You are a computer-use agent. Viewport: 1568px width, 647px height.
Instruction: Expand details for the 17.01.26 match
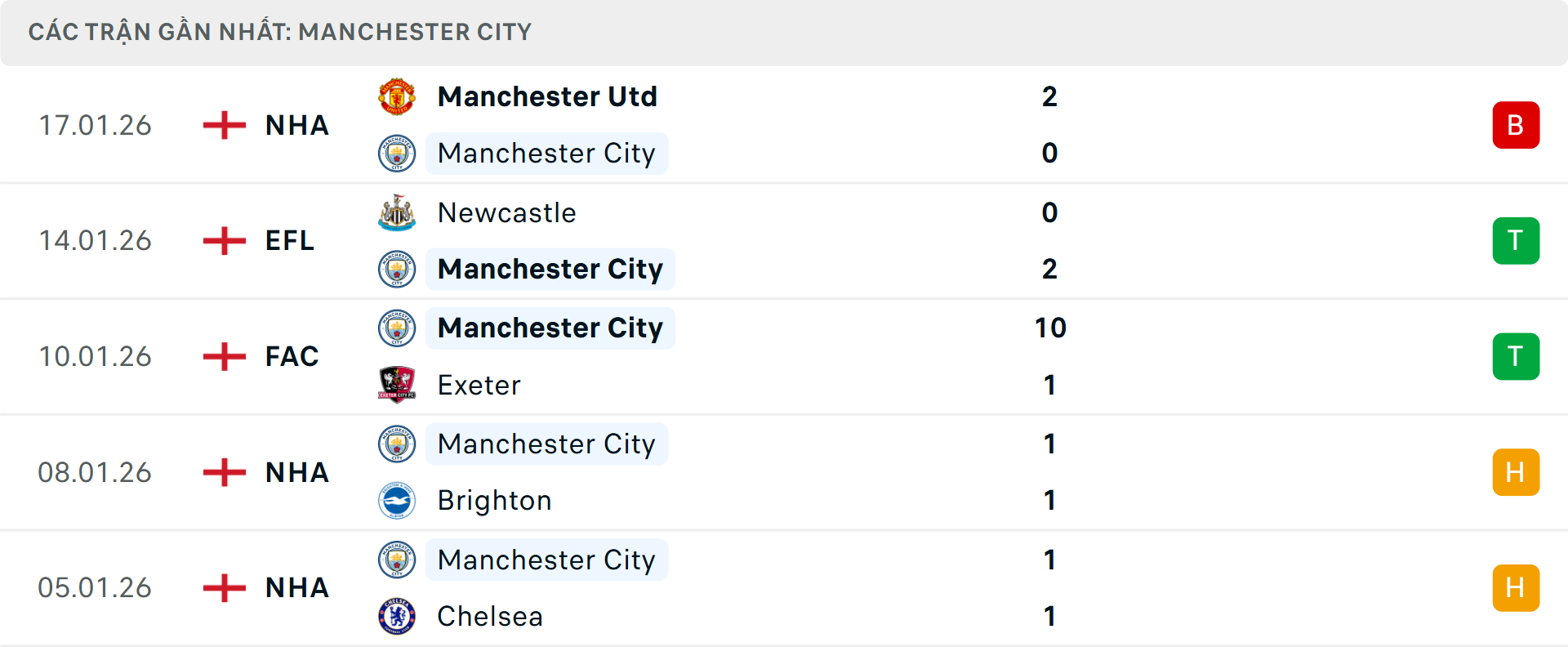(784, 124)
